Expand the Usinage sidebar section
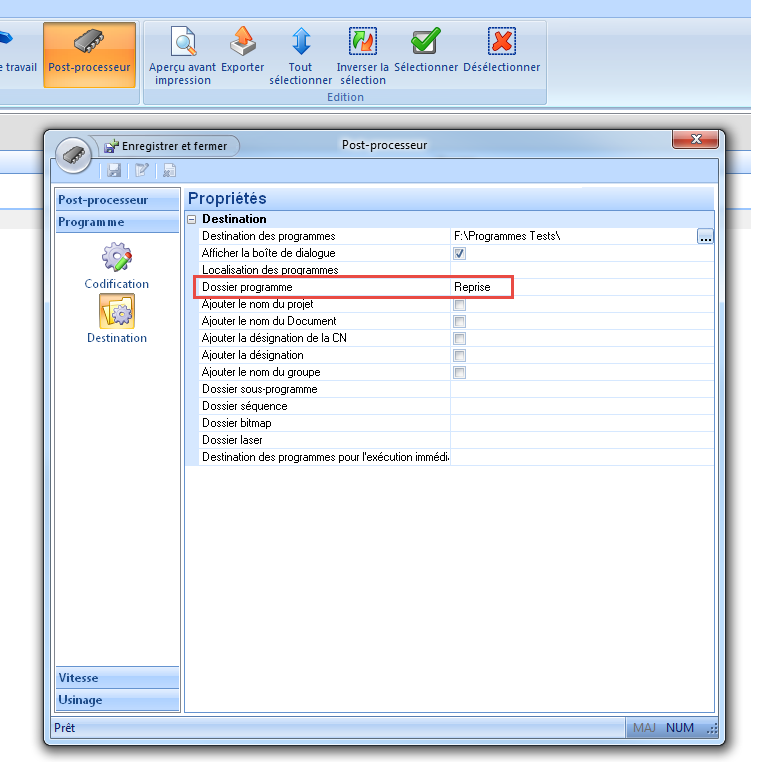The height and width of the screenshot is (778, 766). coord(116,700)
